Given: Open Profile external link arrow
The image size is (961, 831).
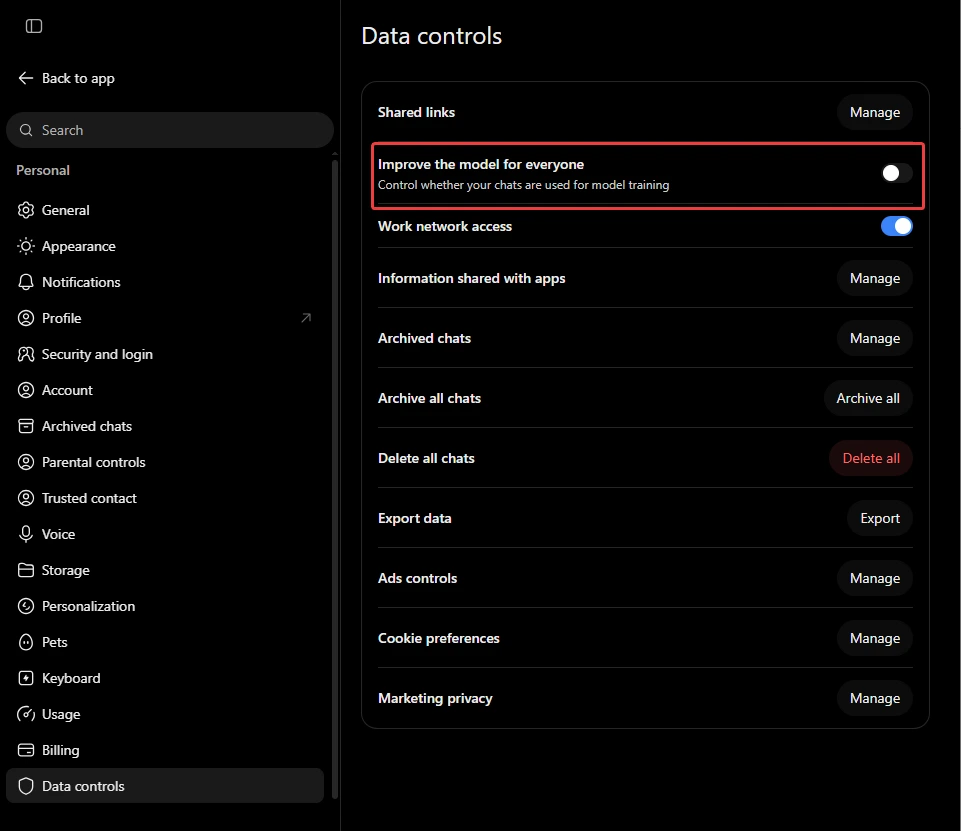Looking at the screenshot, I should [x=306, y=317].
